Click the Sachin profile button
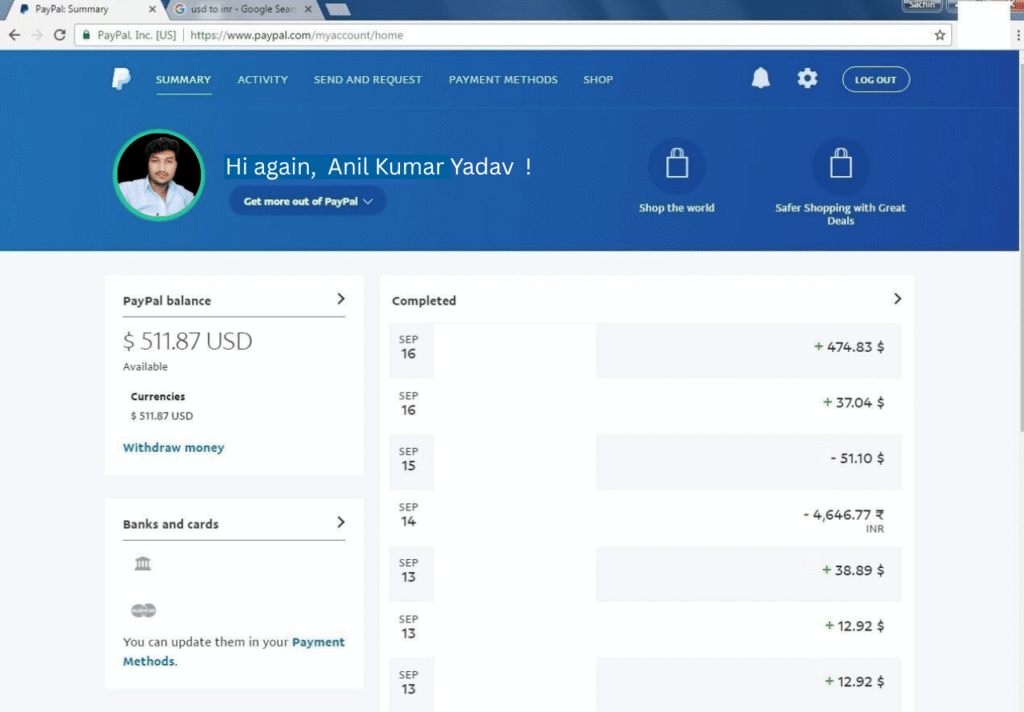The width and height of the screenshot is (1024, 712). click(x=921, y=5)
